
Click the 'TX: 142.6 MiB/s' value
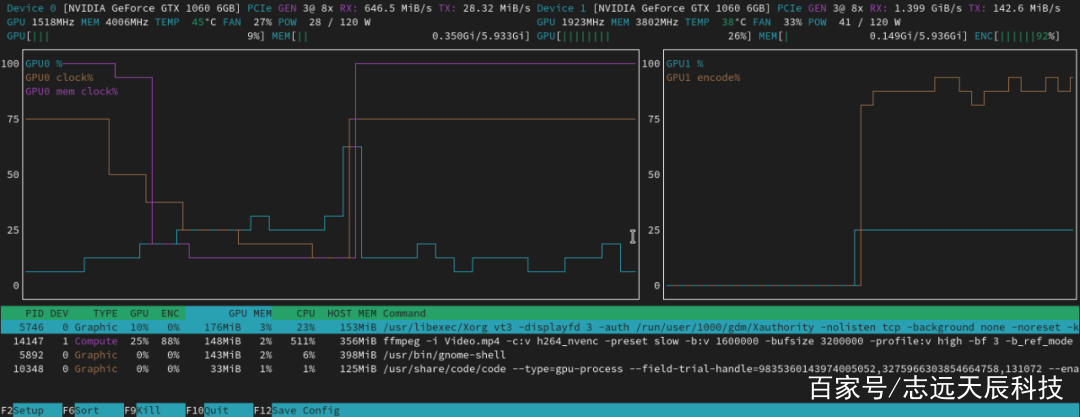[1015, 8]
